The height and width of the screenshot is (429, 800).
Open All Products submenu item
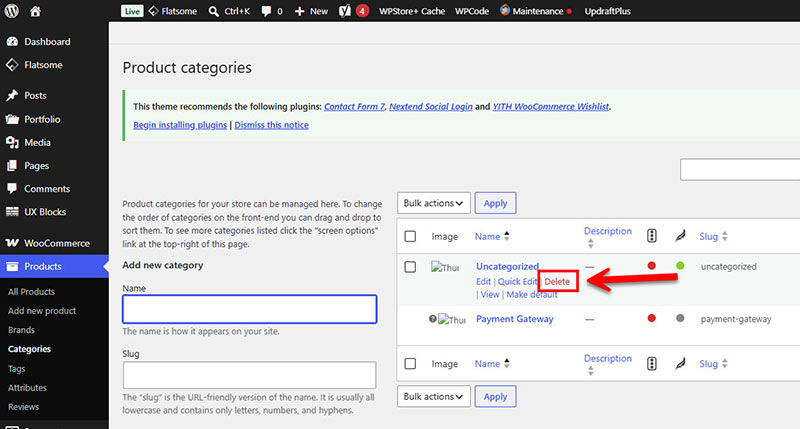[31, 292]
